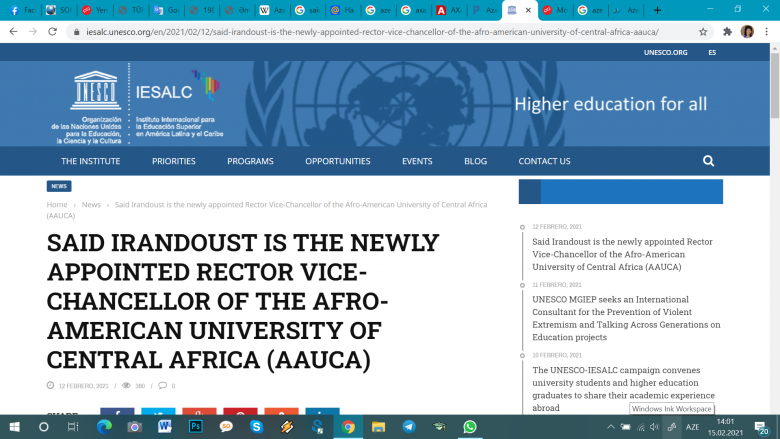Image resolution: width=780 pixels, height=439 pixels.
Task: Reload the current page
Action: 52,31
